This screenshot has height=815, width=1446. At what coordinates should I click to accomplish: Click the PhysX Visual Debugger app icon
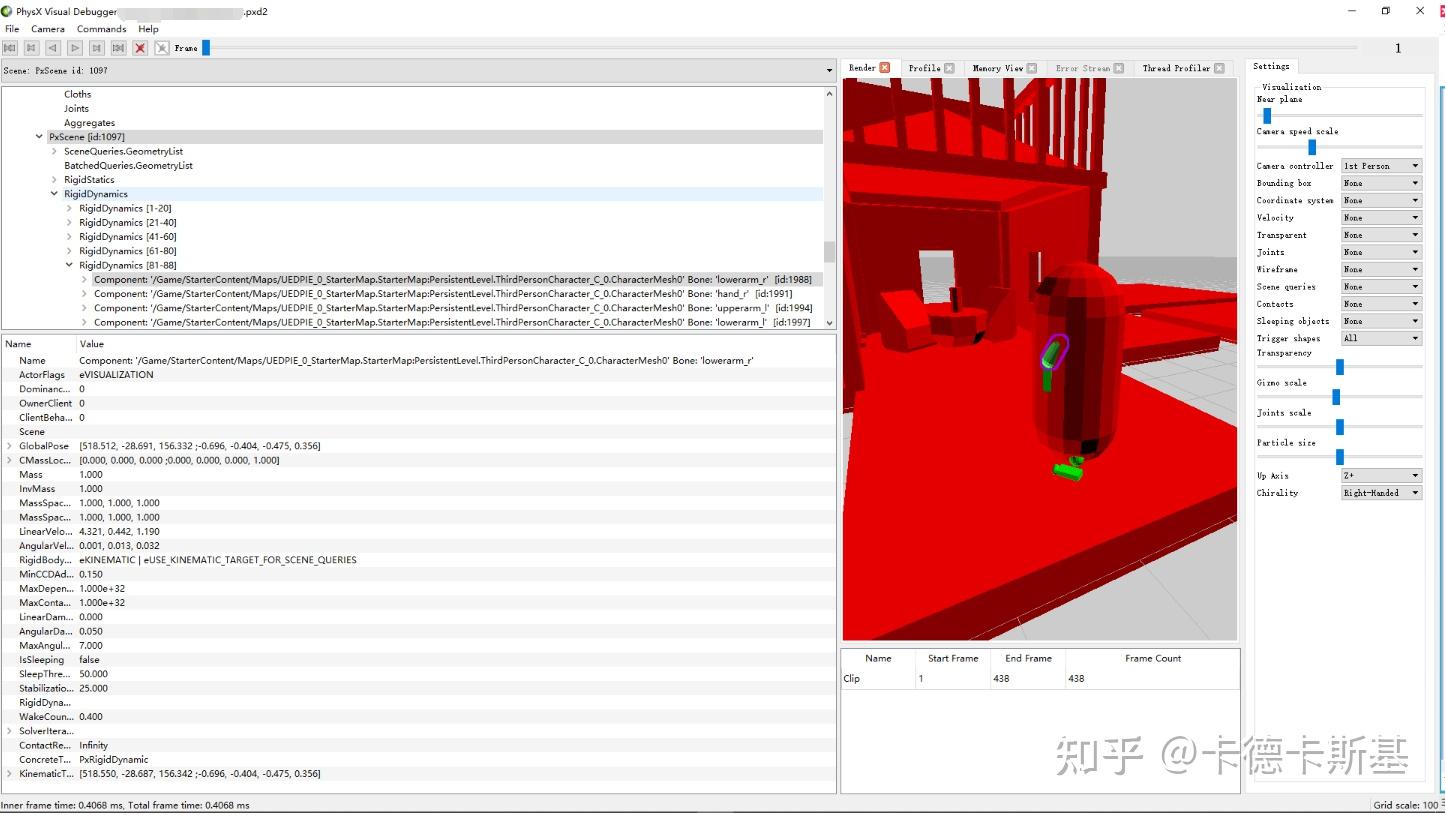pos(7,11)
